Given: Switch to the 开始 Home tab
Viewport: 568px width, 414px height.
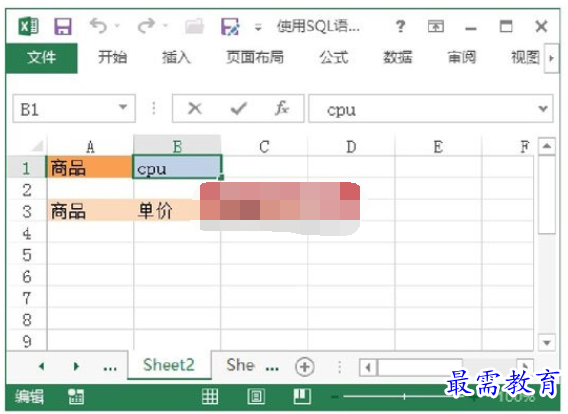Looking at the screenshot, I should click(x=112, y=58).
